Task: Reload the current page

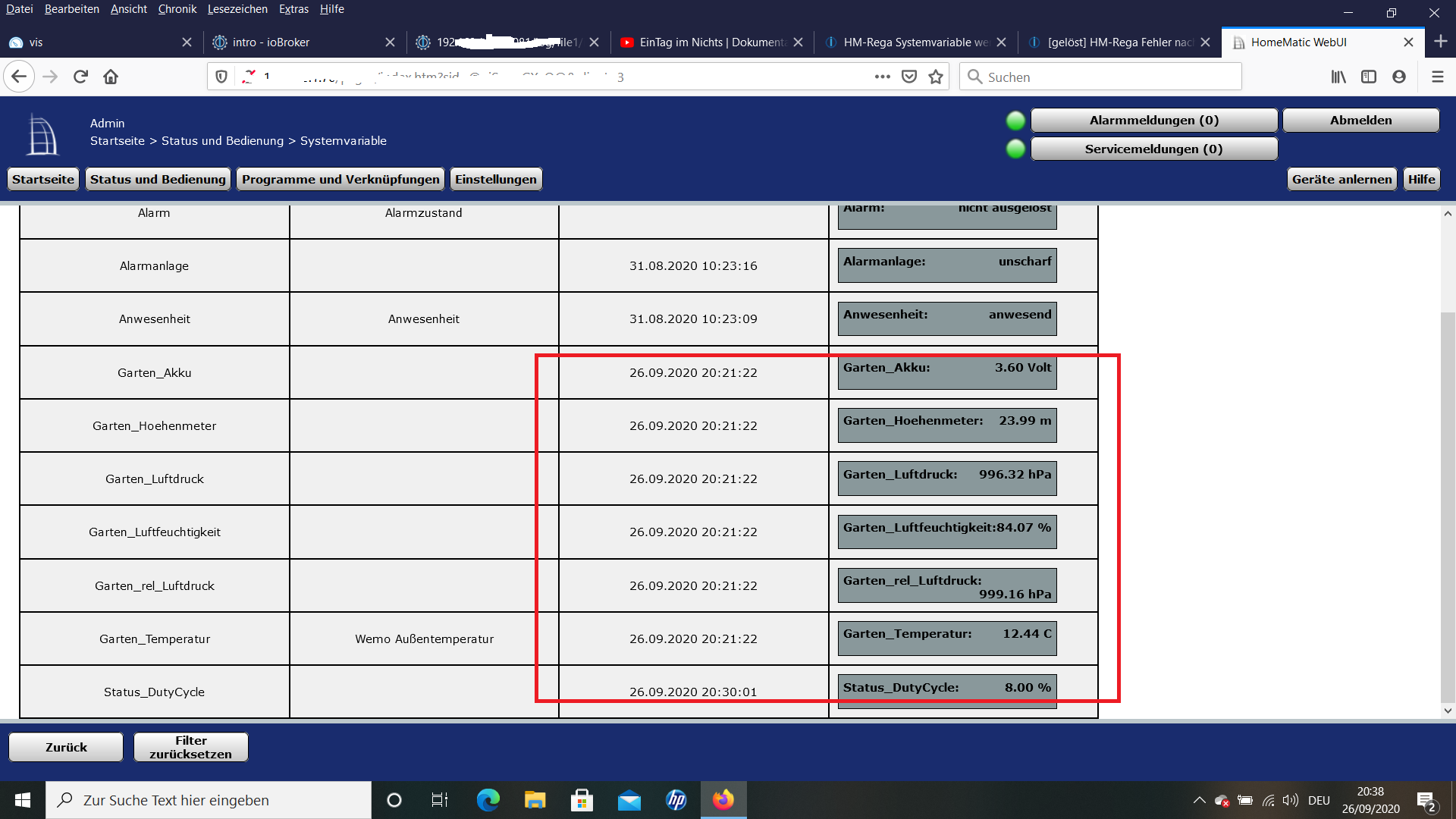Action: pos(80,77)
